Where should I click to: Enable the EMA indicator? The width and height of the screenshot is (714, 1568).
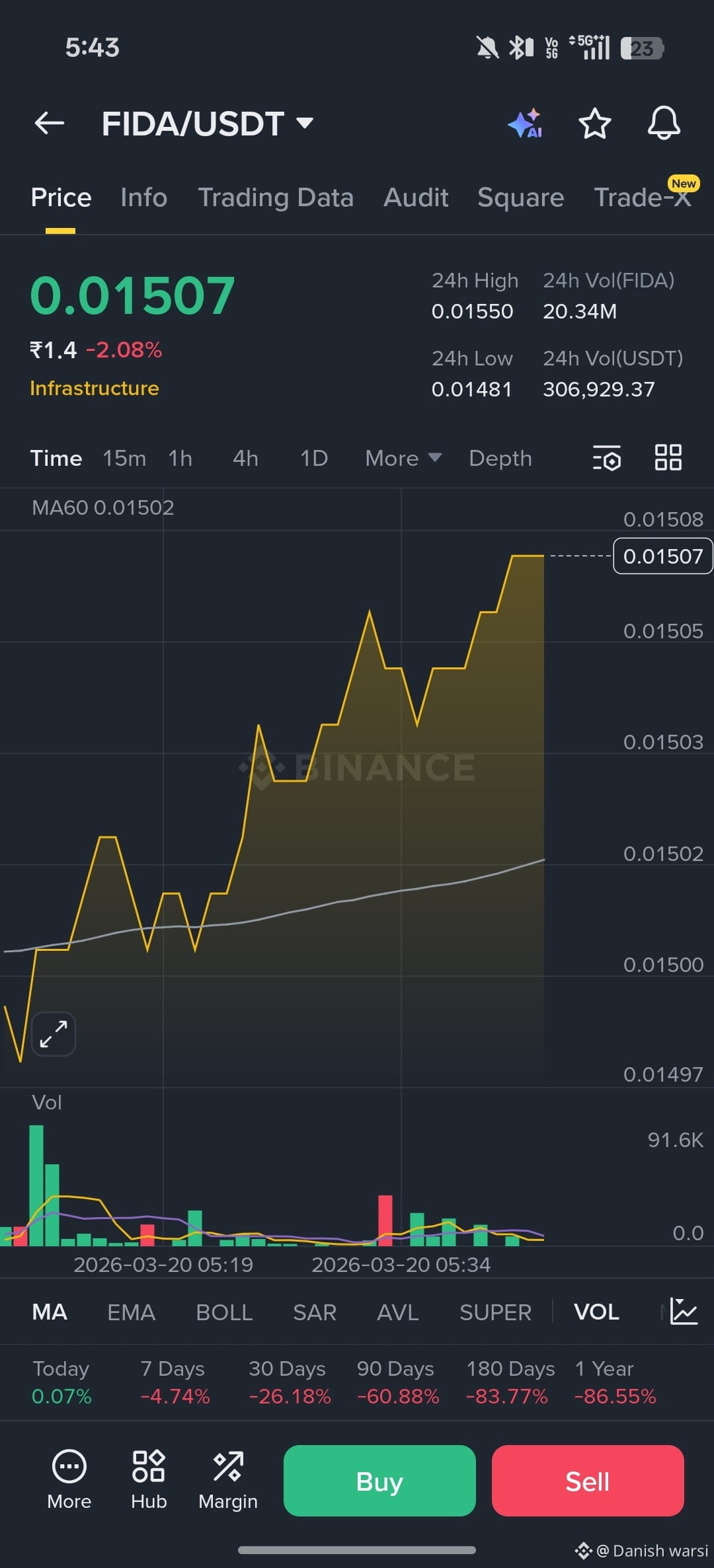(131, 1312)
